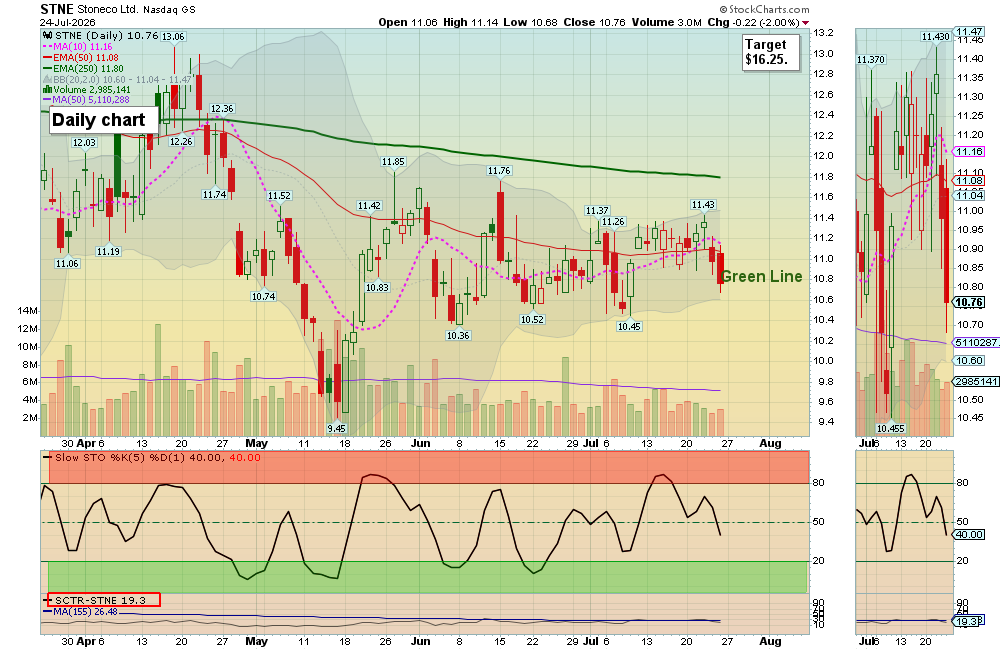Image resolution: width=1000 pixels, height=650 pixels.
Task: Click the 10.83 price label
Action: pyautogui.click(x=377, y=287)
